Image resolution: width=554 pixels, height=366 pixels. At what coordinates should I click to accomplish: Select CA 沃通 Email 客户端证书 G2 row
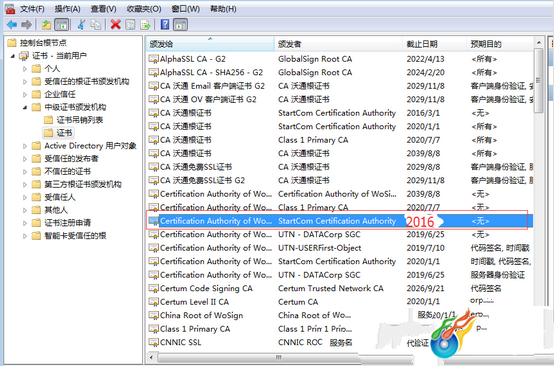click(x=339, y=86)
